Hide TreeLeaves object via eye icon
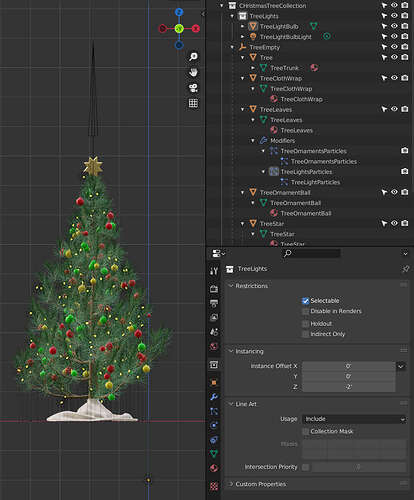Image resolution: width=414 pixels, height=500 pixels. [x=394, y=109]
